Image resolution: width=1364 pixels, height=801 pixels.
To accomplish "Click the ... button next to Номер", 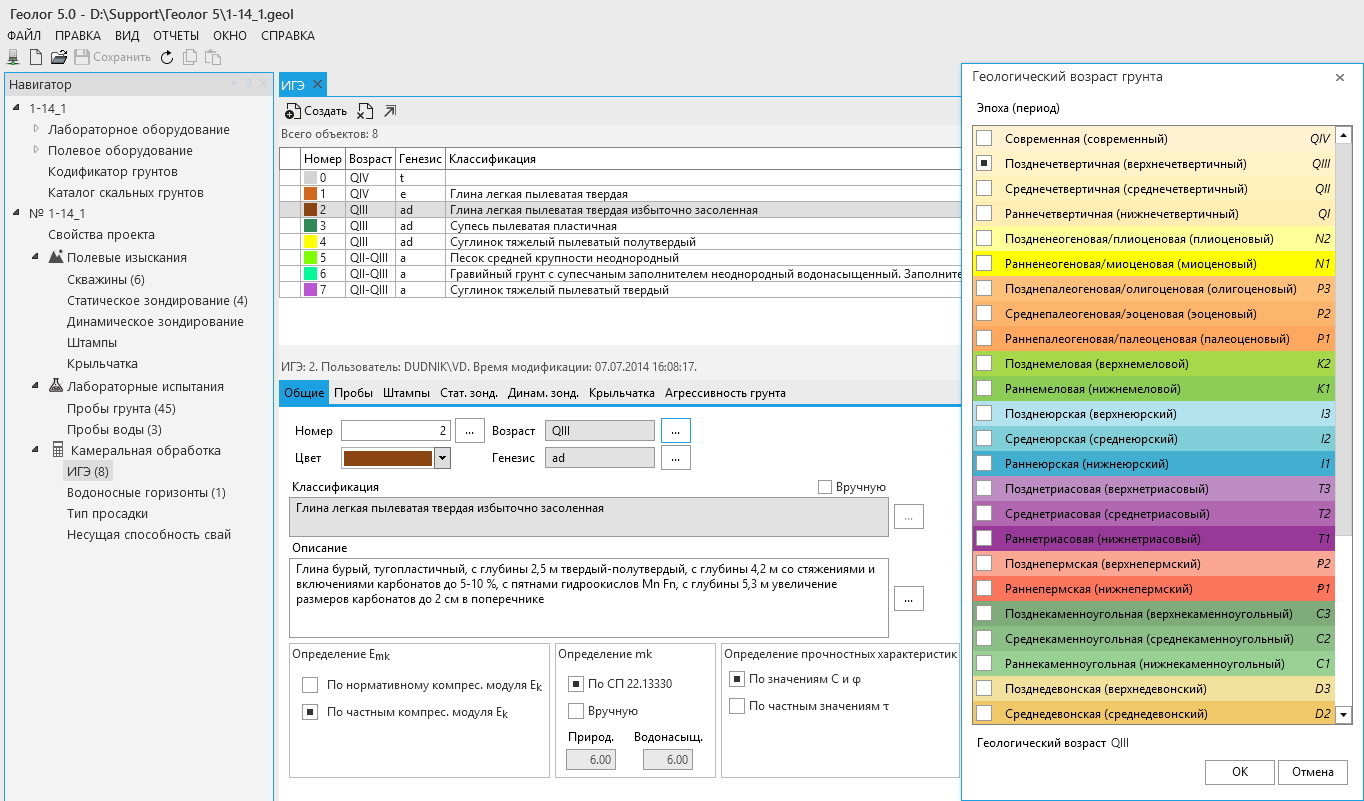I will [x=470, y=431].
